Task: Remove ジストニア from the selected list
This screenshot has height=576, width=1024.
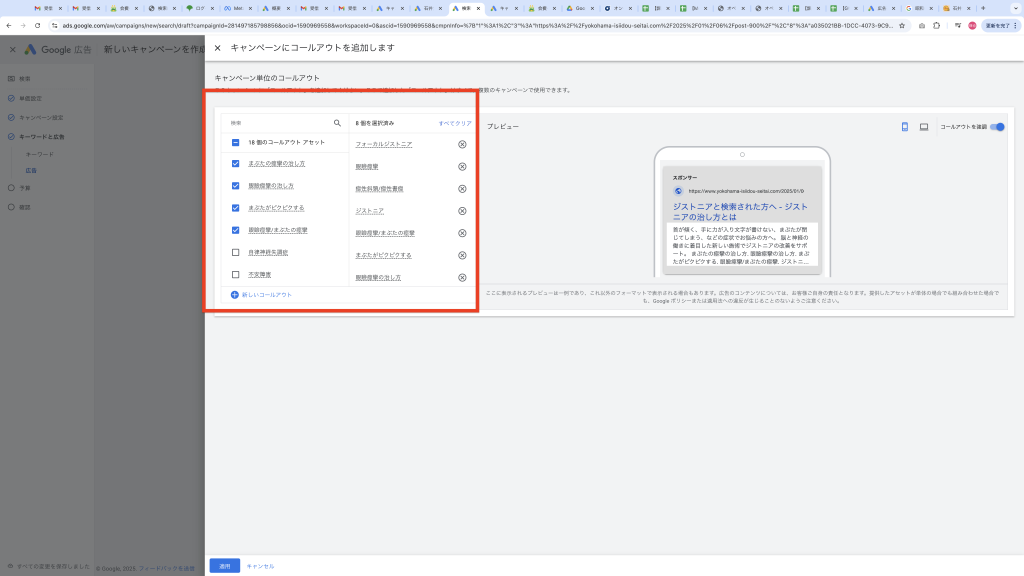Action: (462, 211)
